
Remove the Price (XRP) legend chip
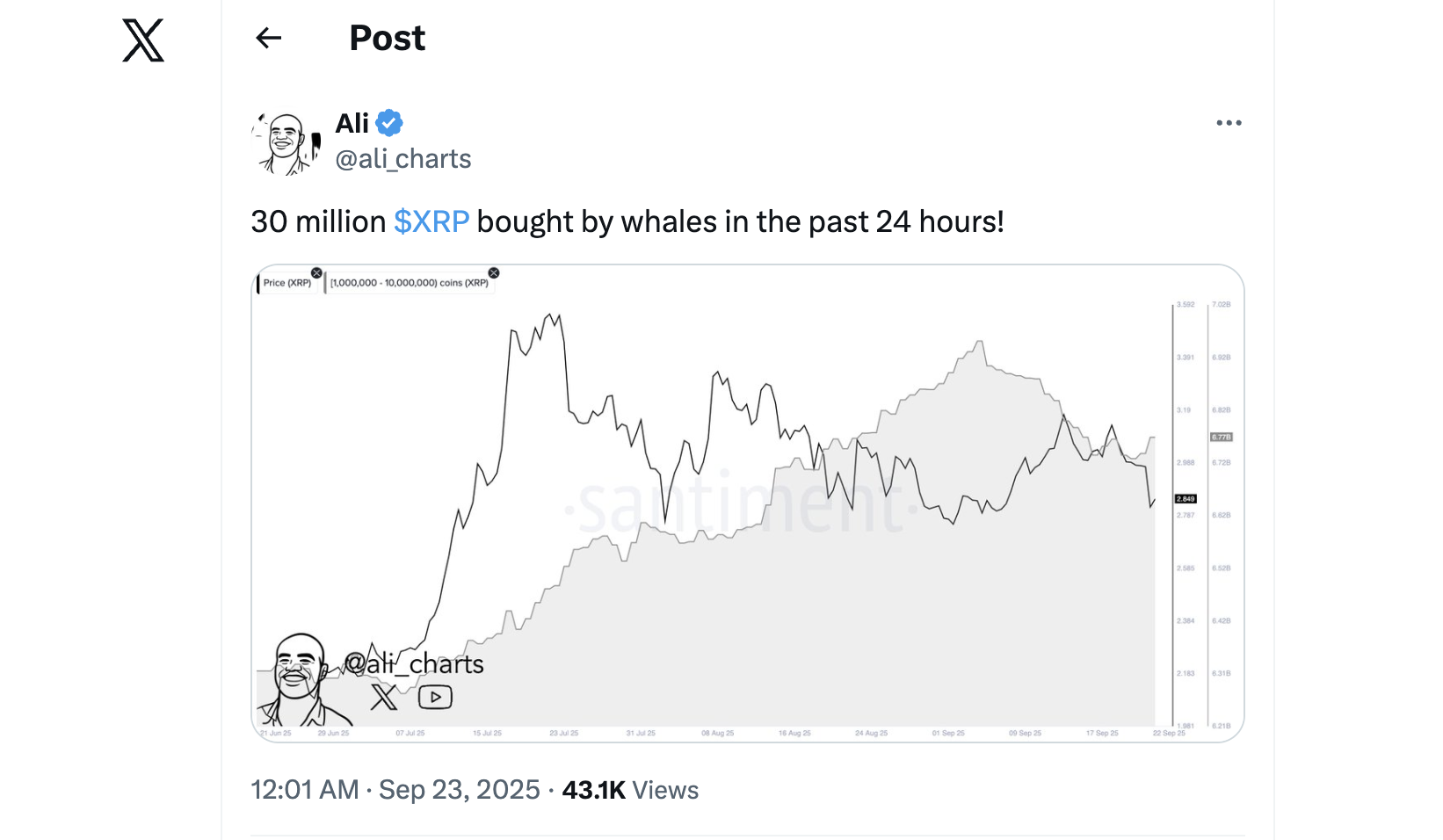coord(316,273)
